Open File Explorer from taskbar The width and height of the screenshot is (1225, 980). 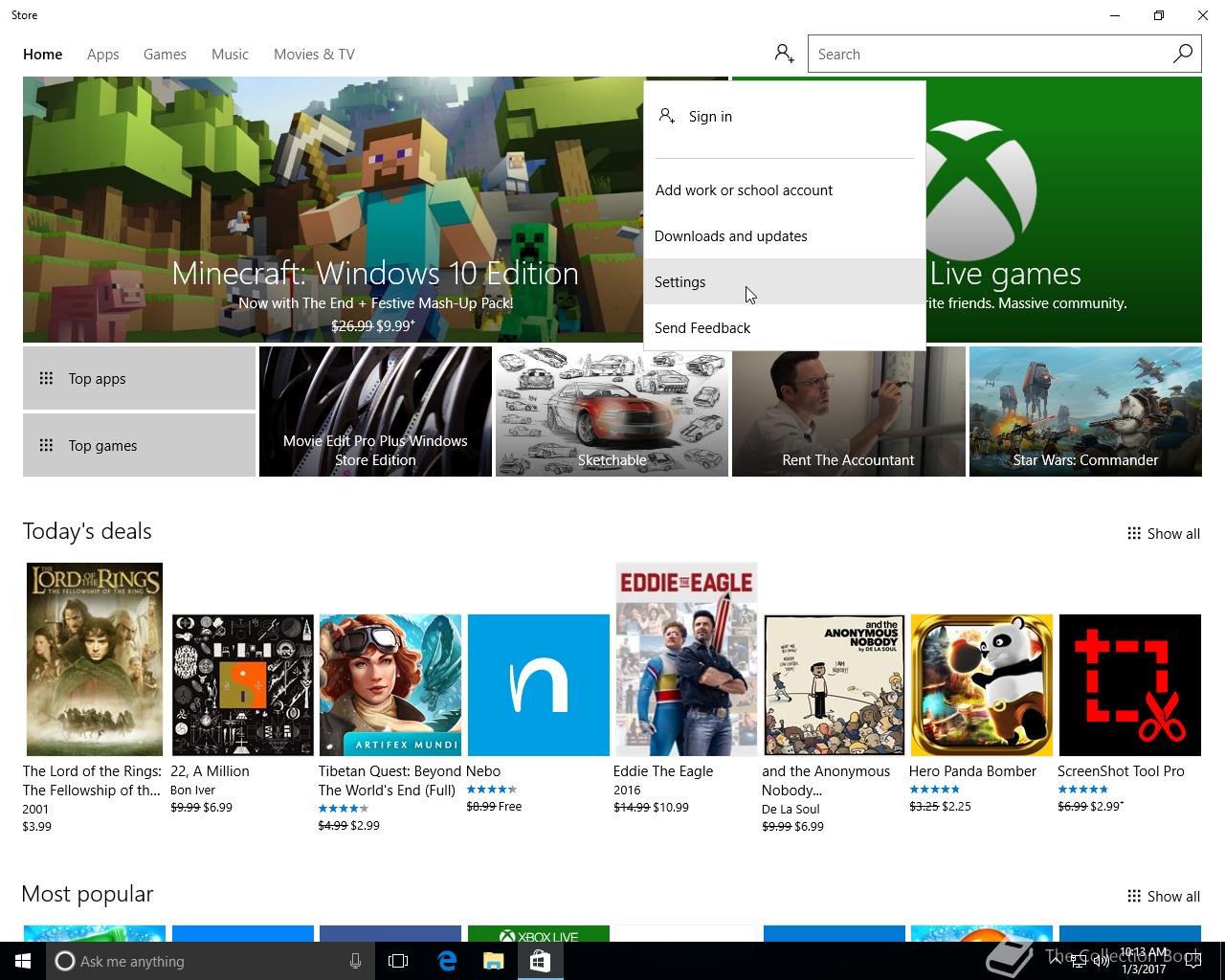point(493,961)
